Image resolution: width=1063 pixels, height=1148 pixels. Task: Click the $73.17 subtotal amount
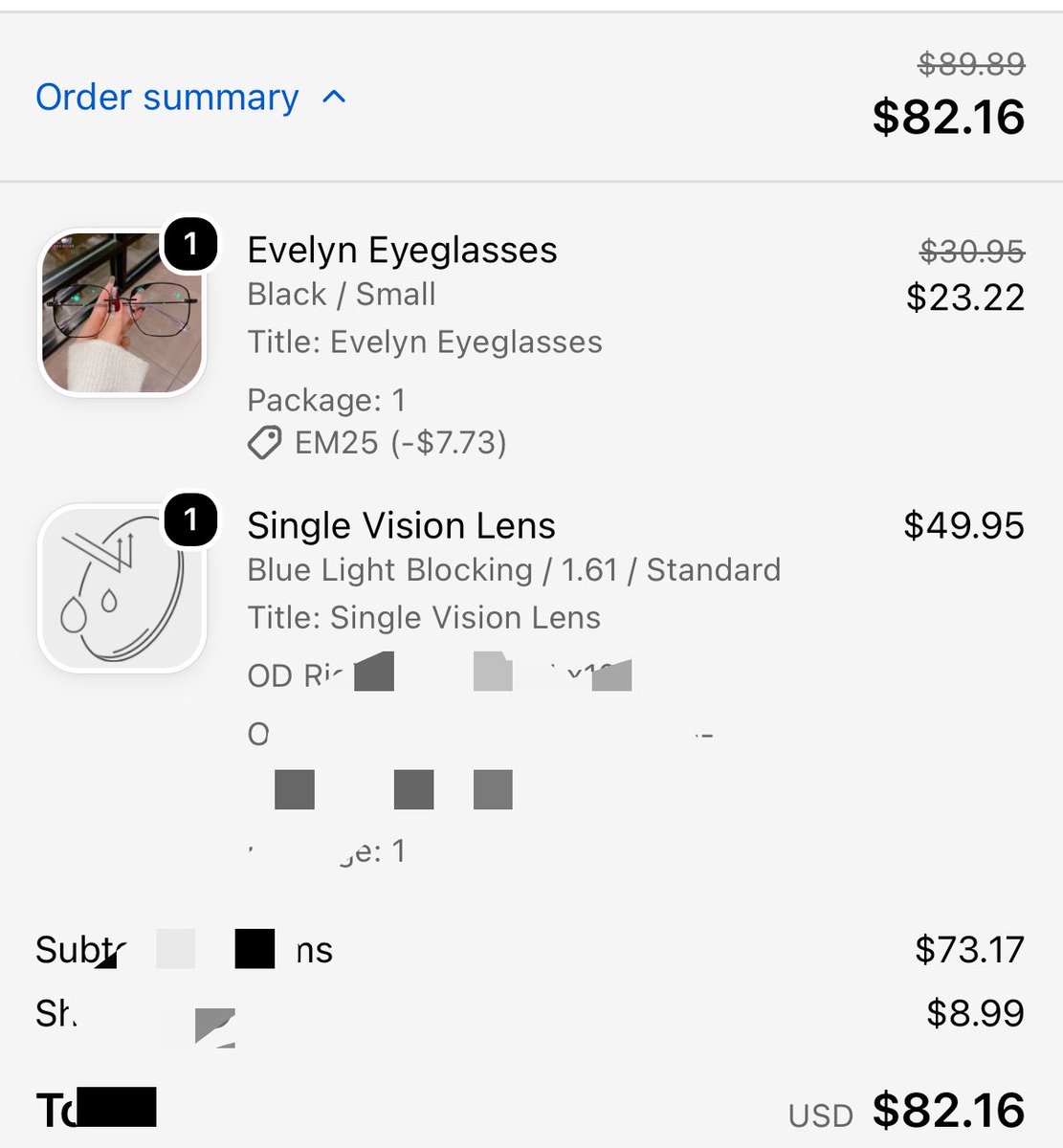[x=970, y=949]
